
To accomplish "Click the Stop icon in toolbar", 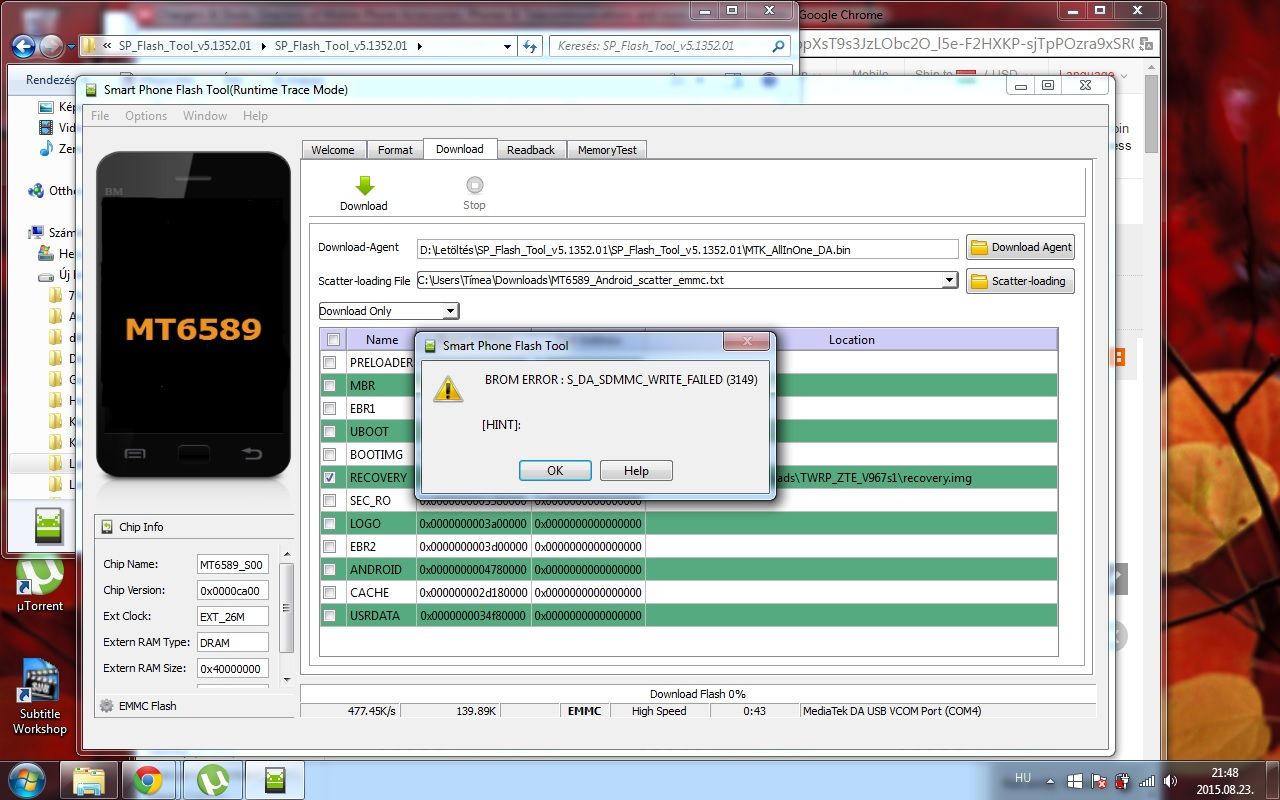I will pos(474,185).
